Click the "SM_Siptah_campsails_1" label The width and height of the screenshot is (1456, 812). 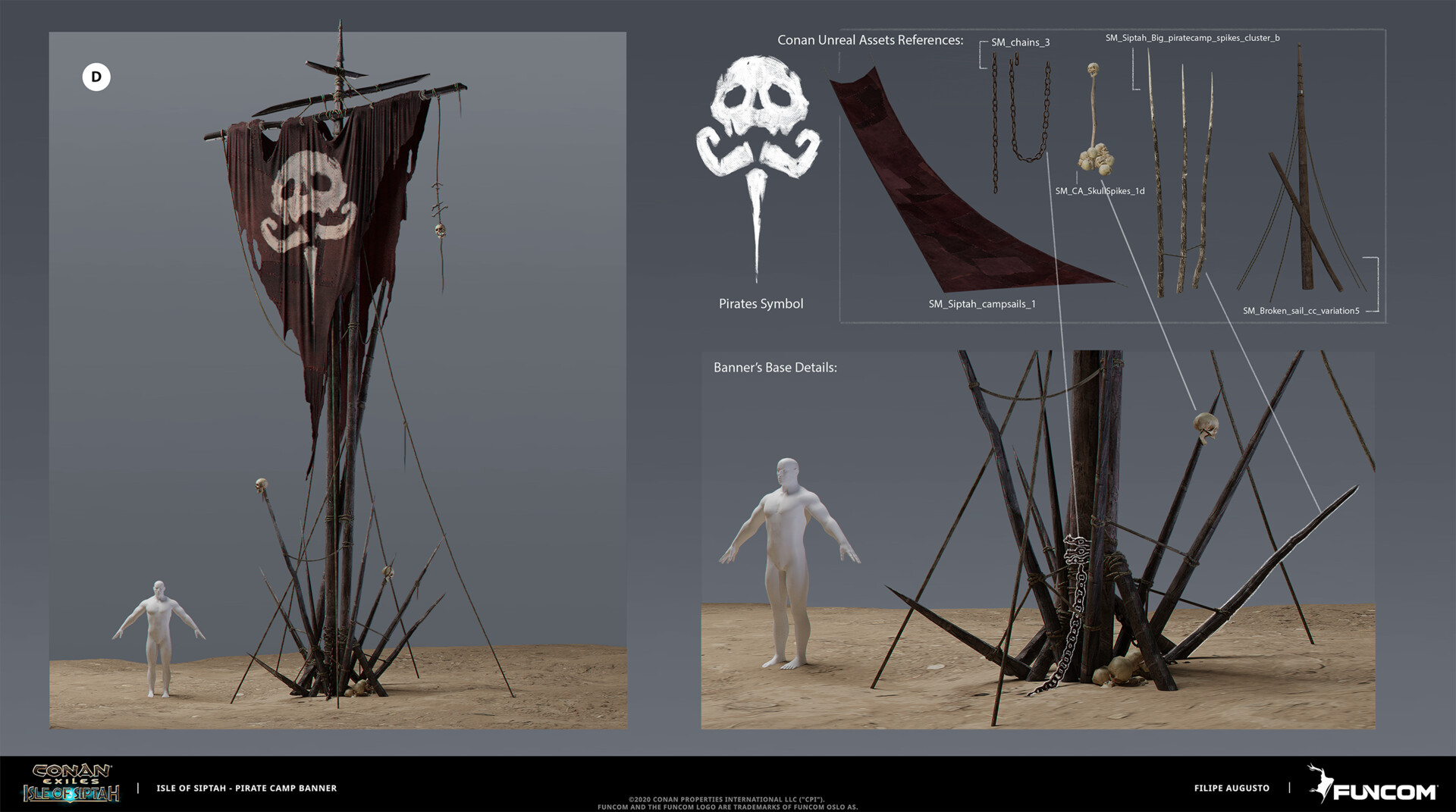pos(982,304)
